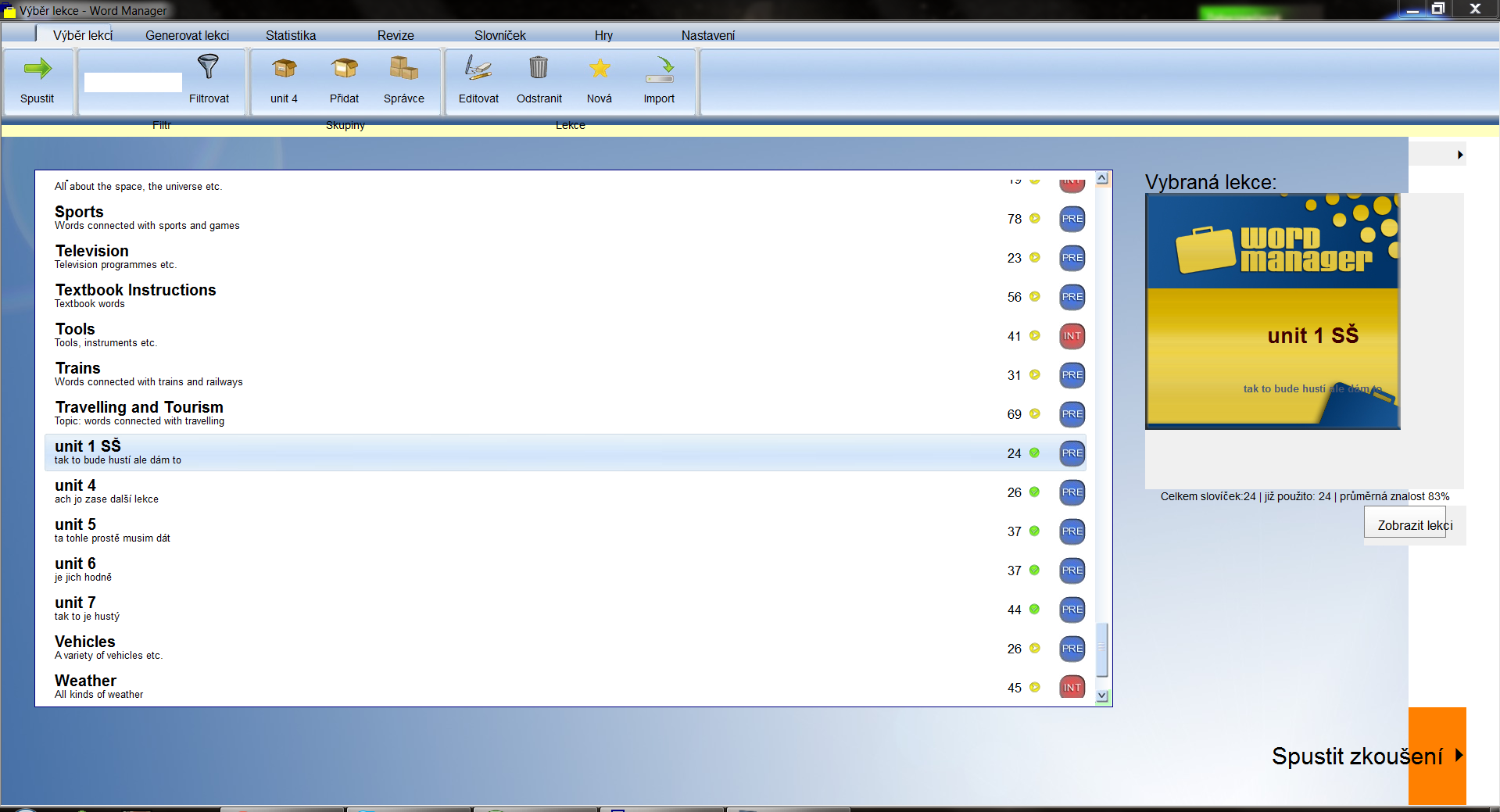Select the Travelling and Tourism lesson

click(564, 413)
